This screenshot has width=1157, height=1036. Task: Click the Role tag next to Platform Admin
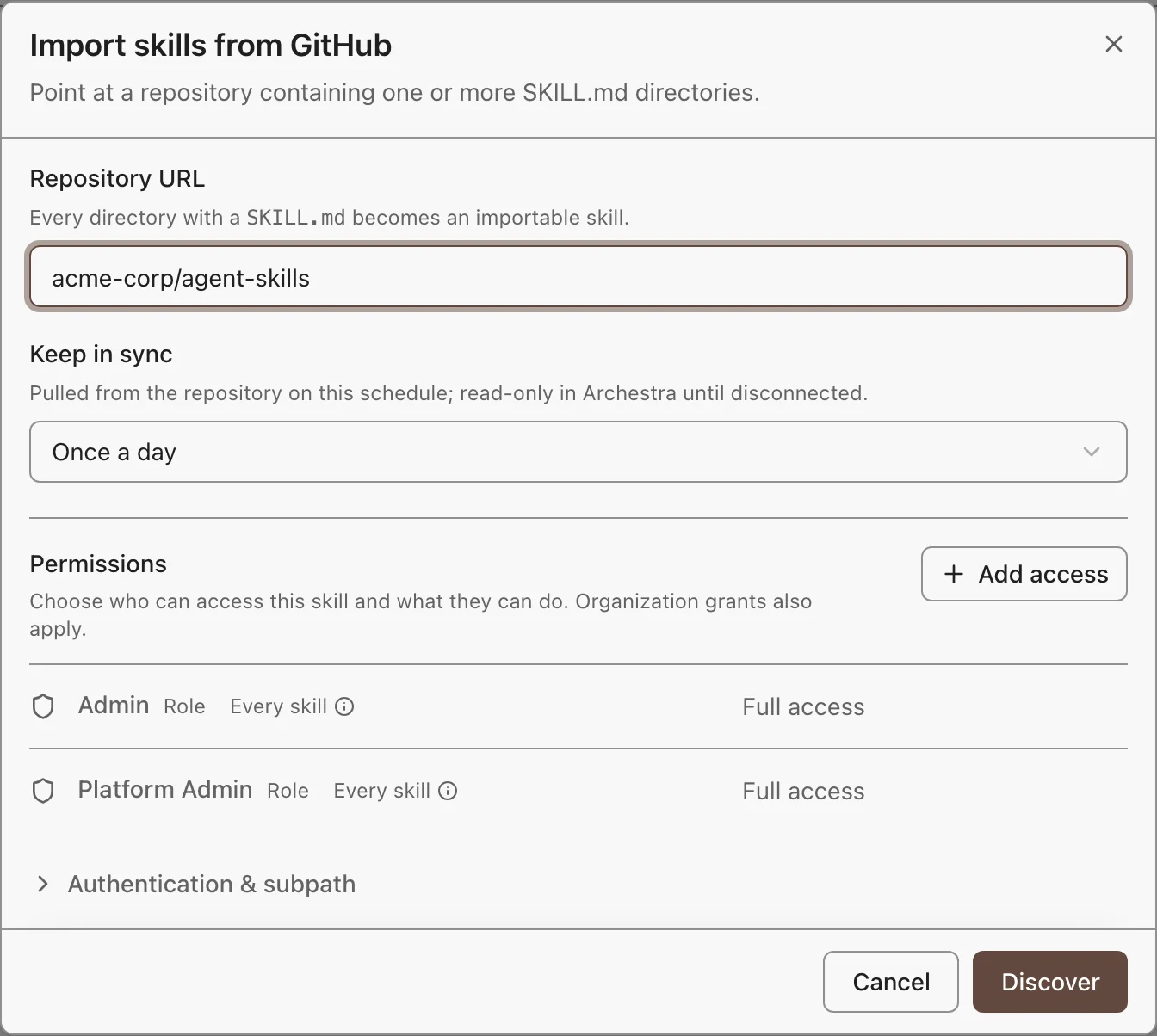[288, 791]
